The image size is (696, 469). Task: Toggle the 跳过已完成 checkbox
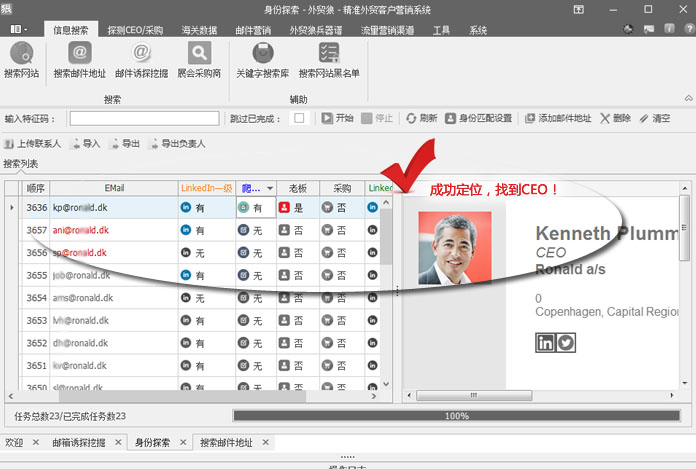tap(298, 118)
